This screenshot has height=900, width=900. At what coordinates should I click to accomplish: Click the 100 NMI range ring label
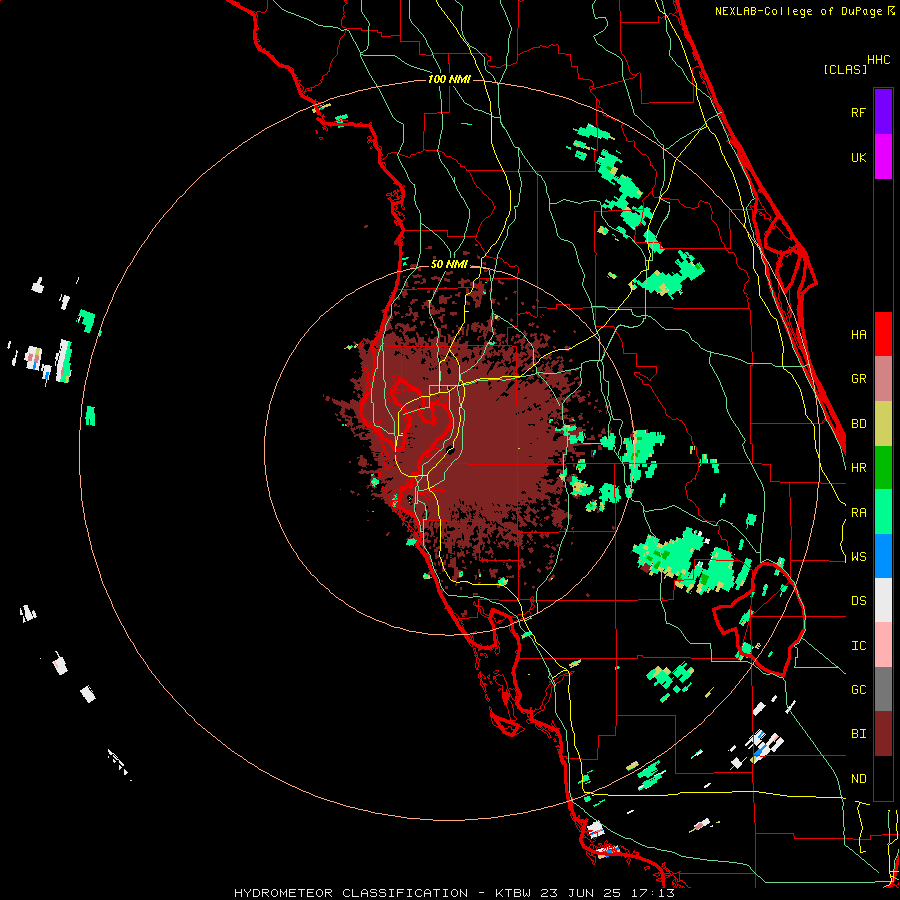(x=449, y=79)
